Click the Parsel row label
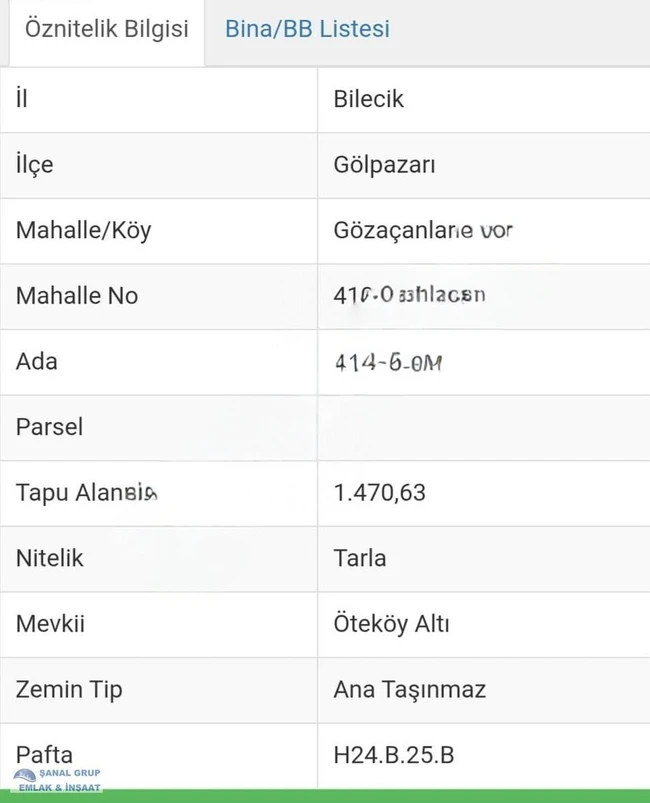Image resolution: width=650 pixels, height=803 pixels. (50, 427)
